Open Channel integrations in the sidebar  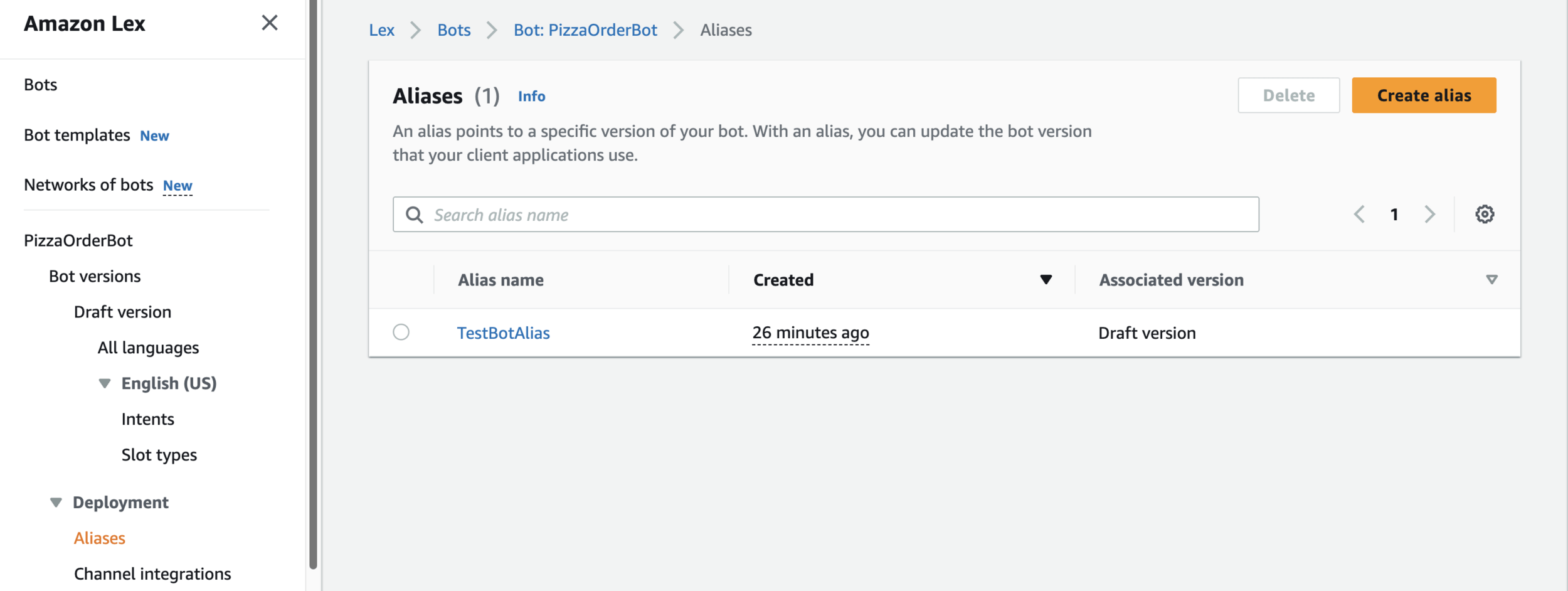coord(152,574)
